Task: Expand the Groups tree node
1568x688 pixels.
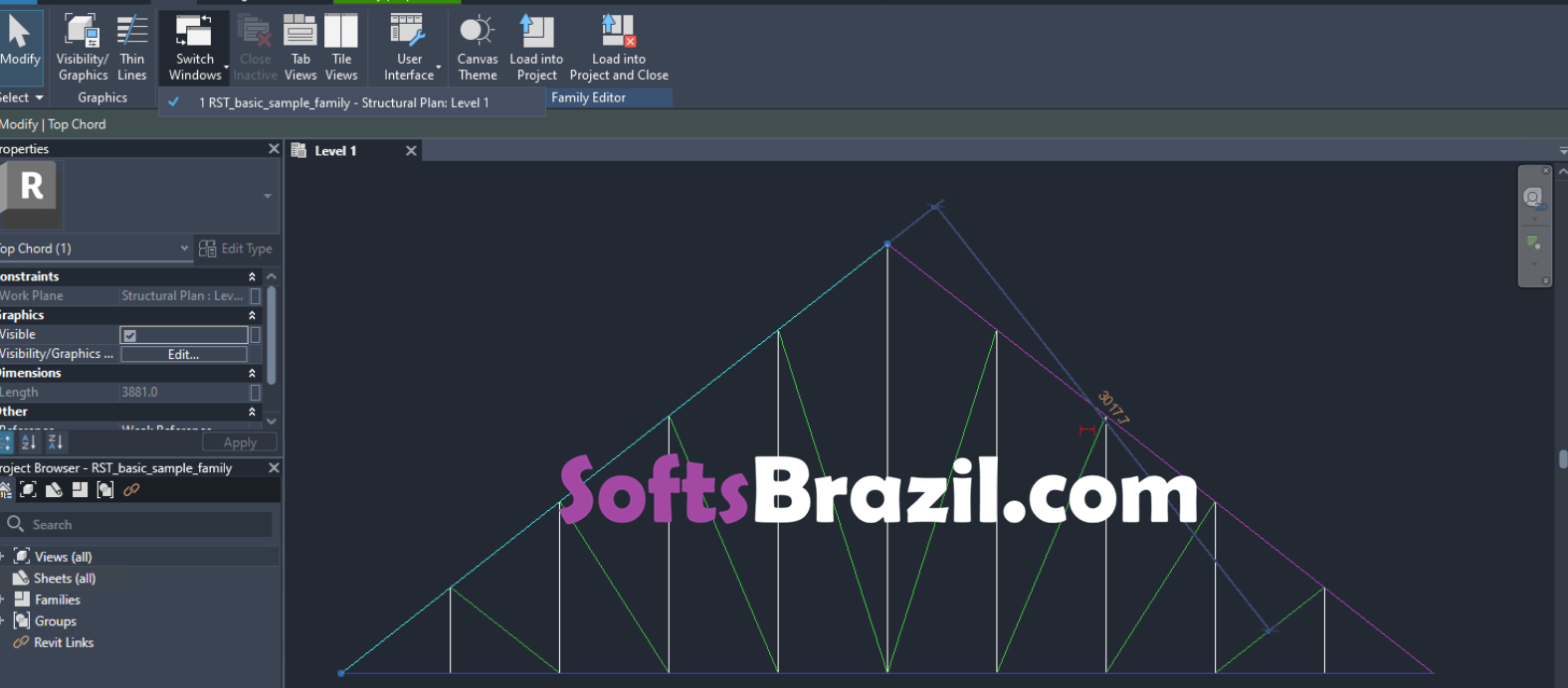Action: [3, 621]
